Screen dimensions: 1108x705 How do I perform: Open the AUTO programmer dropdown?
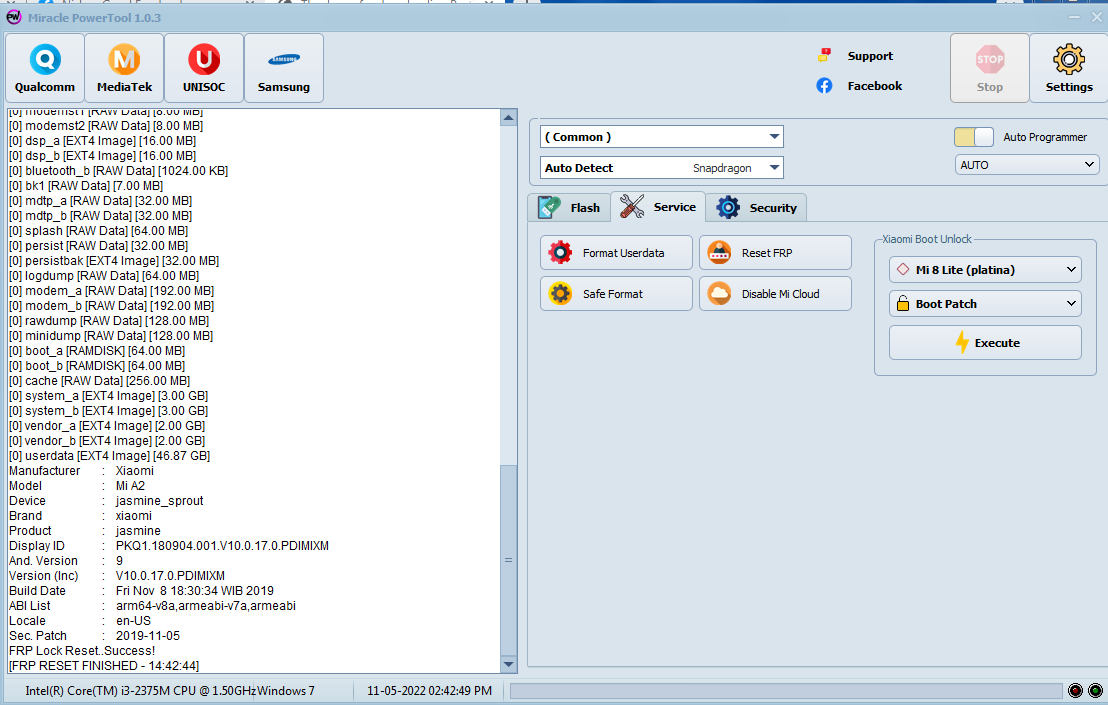tap(1027, 165)
